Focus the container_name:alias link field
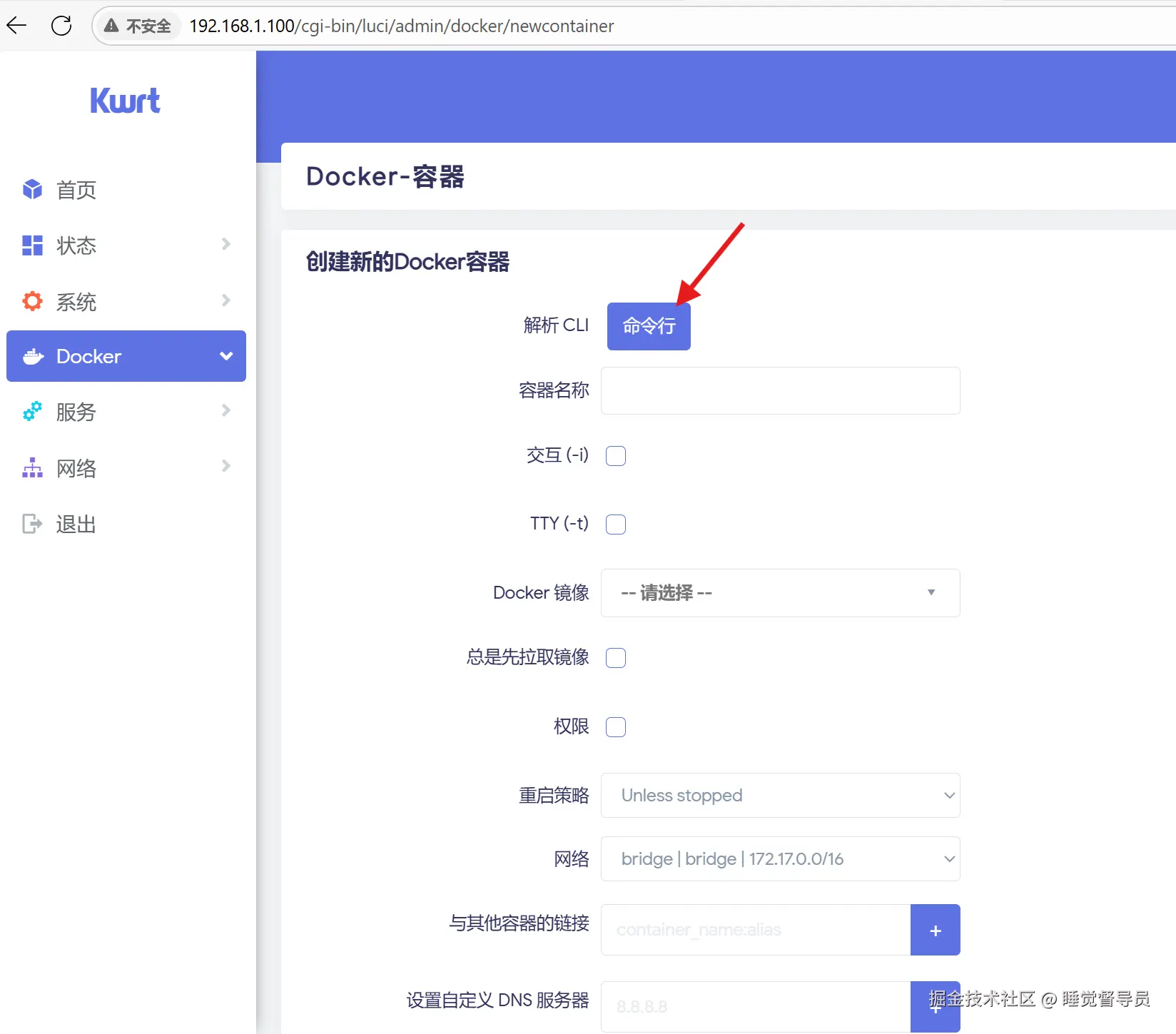Image resolution: width=1176 pixels, height=1034 pixels. (x=756, y=930)
